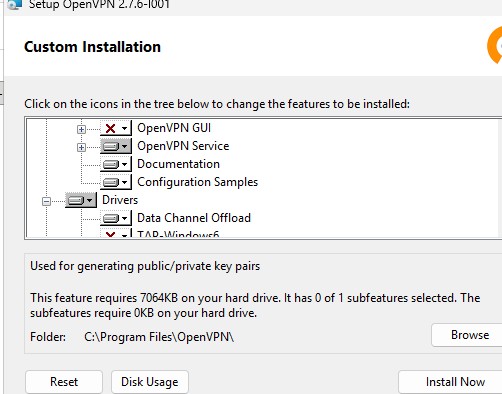The image size is (502, 394).
Task: Select the Drivers tree item
Action: point(120,200)
